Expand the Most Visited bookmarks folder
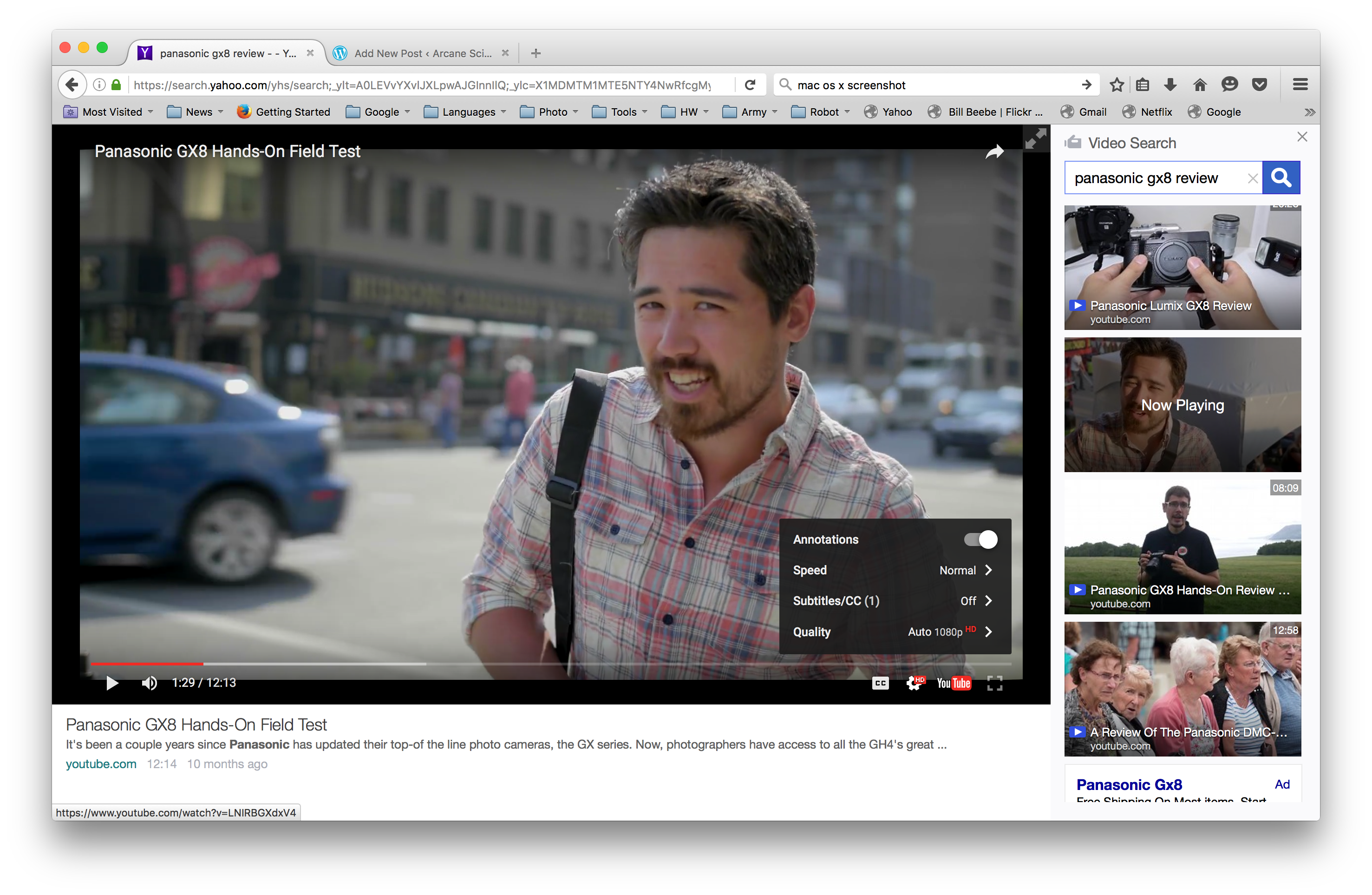The width and height of the screenshot is (1372, 895). coord(108,112)
